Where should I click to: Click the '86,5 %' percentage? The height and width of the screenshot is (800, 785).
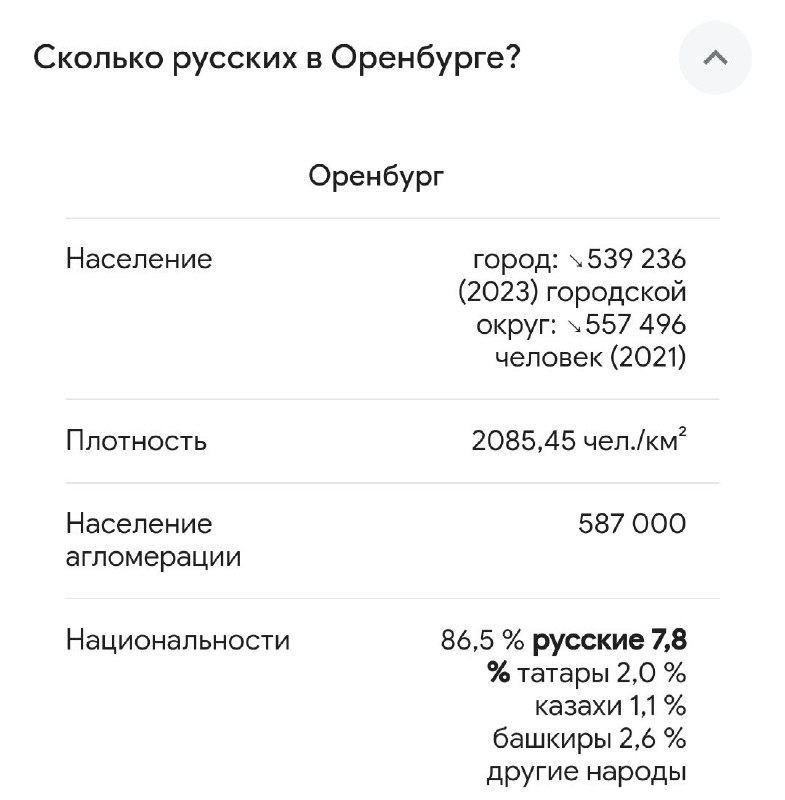[483, 640]
